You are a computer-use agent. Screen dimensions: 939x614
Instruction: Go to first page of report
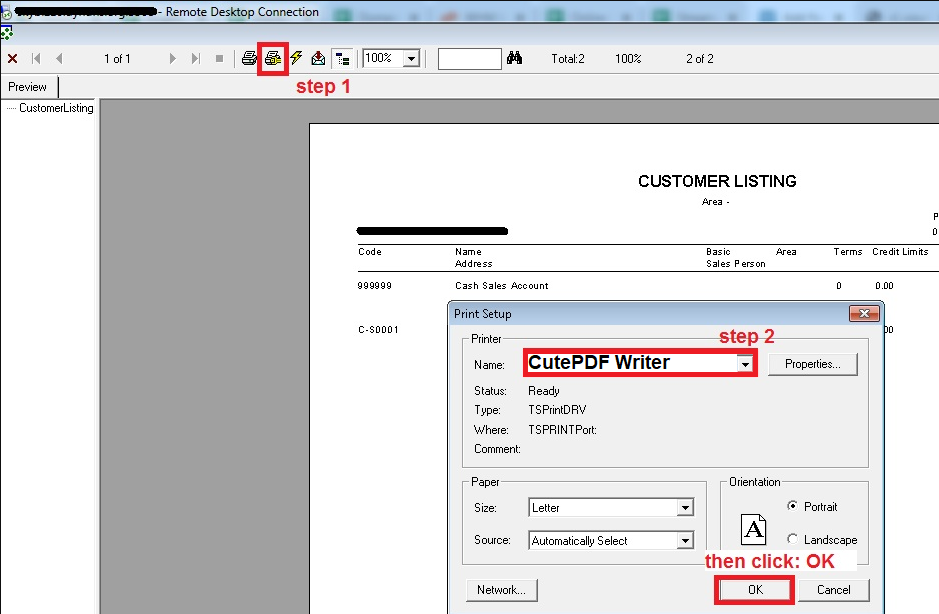click(37, 59)
